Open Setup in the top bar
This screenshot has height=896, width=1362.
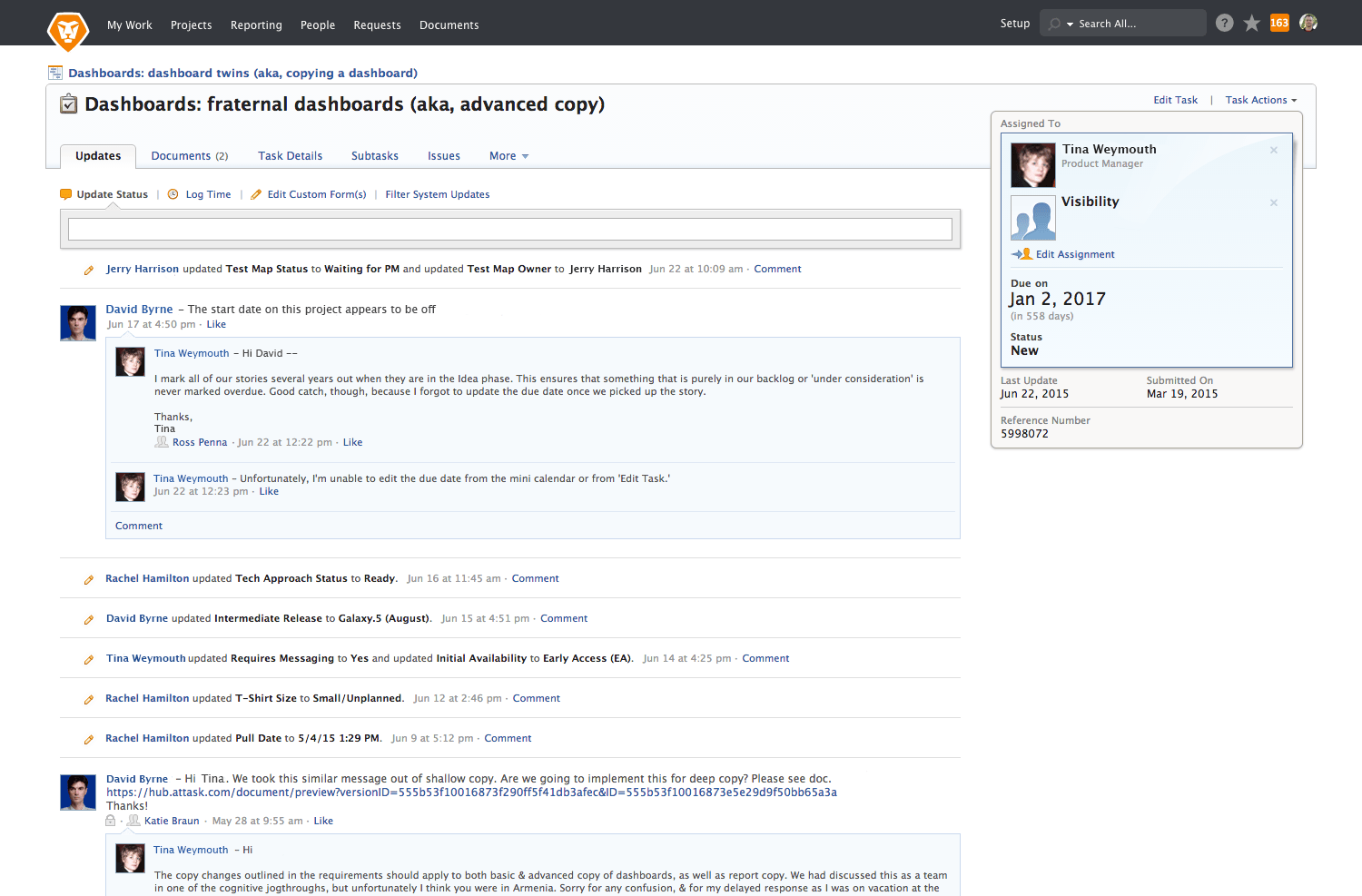tap(1015, 24)
